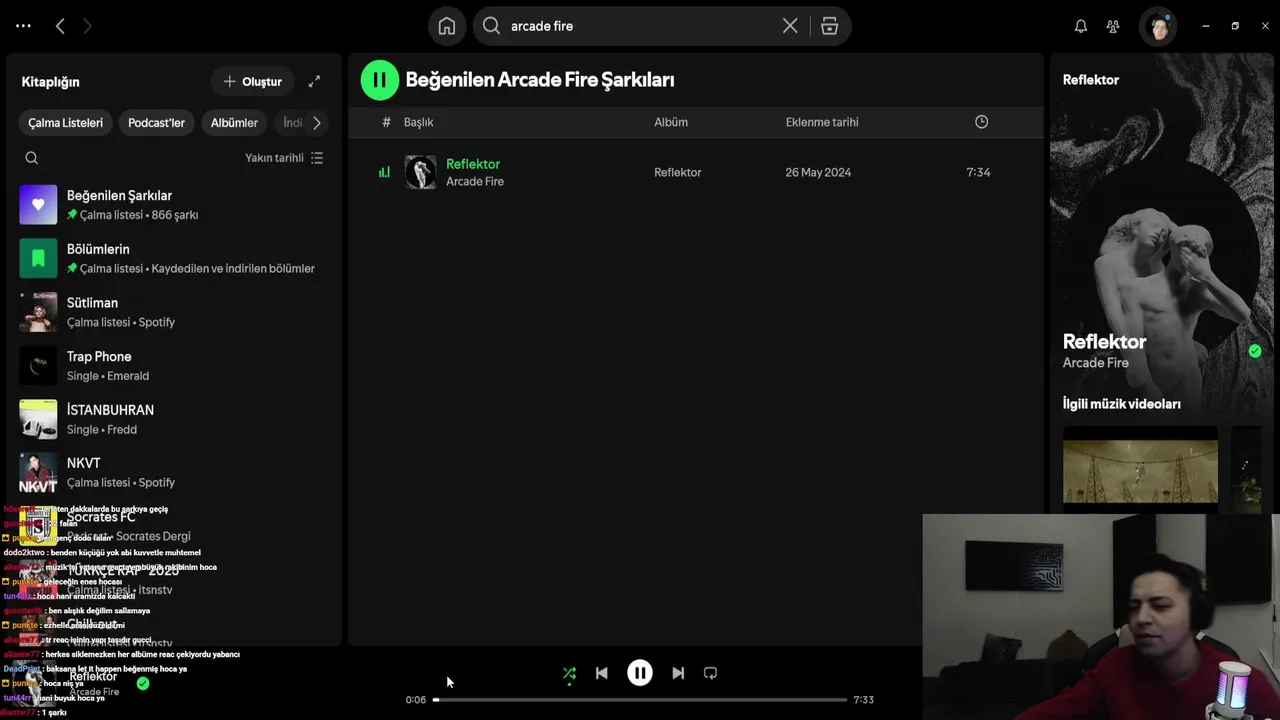Click the duration clock column icon

pos(981,122)
